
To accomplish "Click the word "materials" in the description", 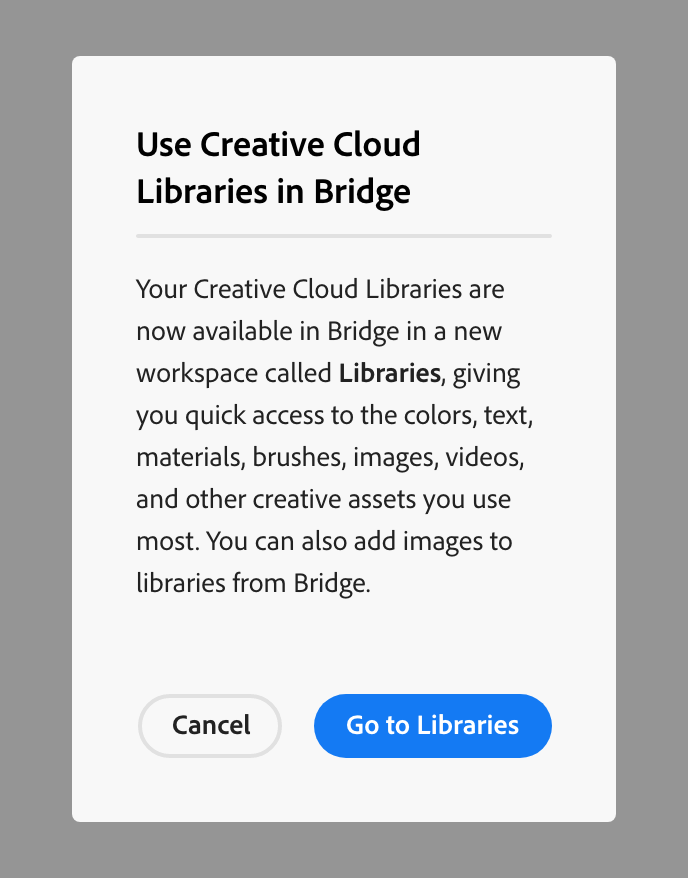I will [178, 458].
